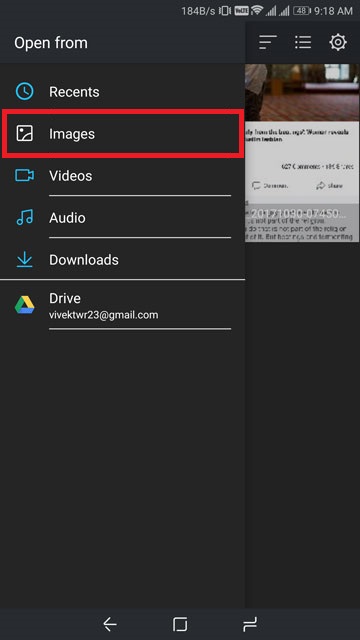
Task: Open the Videos category
Action: (x=122, y=176)
